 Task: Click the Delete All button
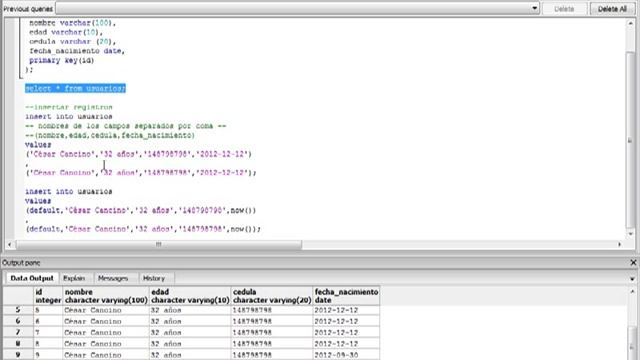click(612, 9)
